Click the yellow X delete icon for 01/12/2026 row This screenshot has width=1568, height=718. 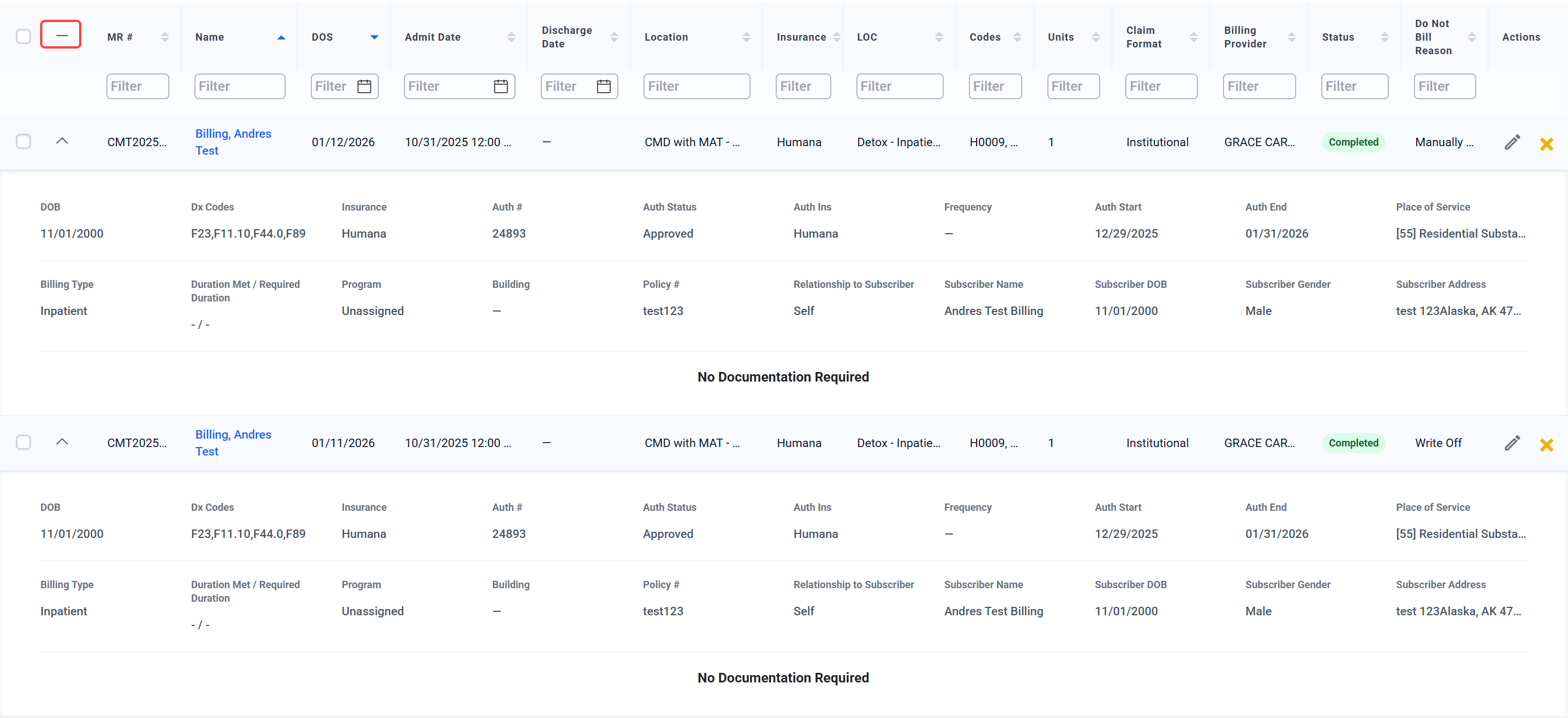(x=1546, y=144)
